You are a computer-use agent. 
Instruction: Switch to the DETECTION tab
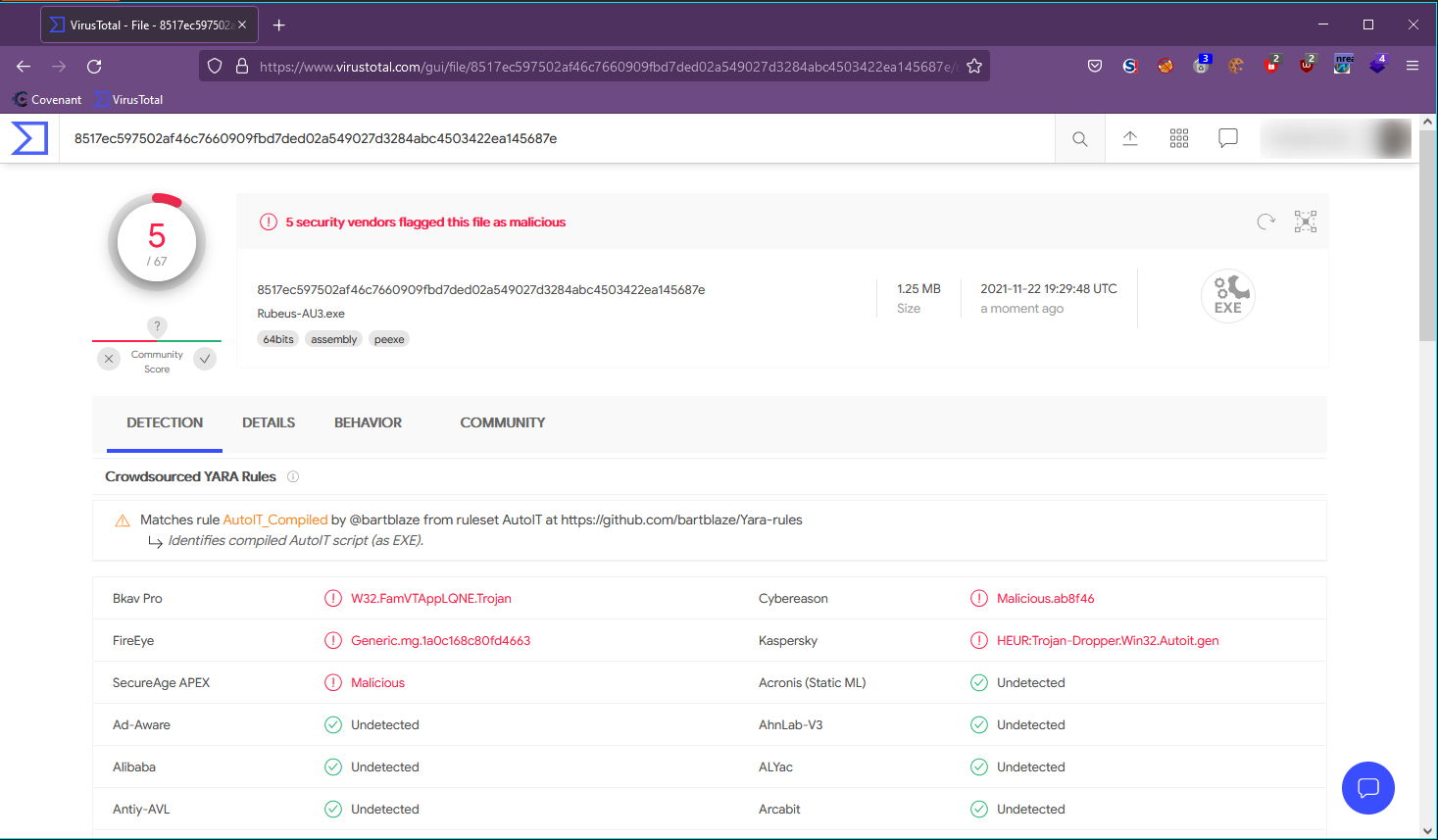(x=165, y=422)
